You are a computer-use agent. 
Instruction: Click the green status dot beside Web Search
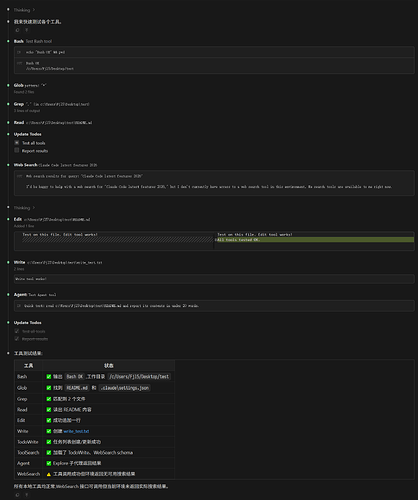8,165
